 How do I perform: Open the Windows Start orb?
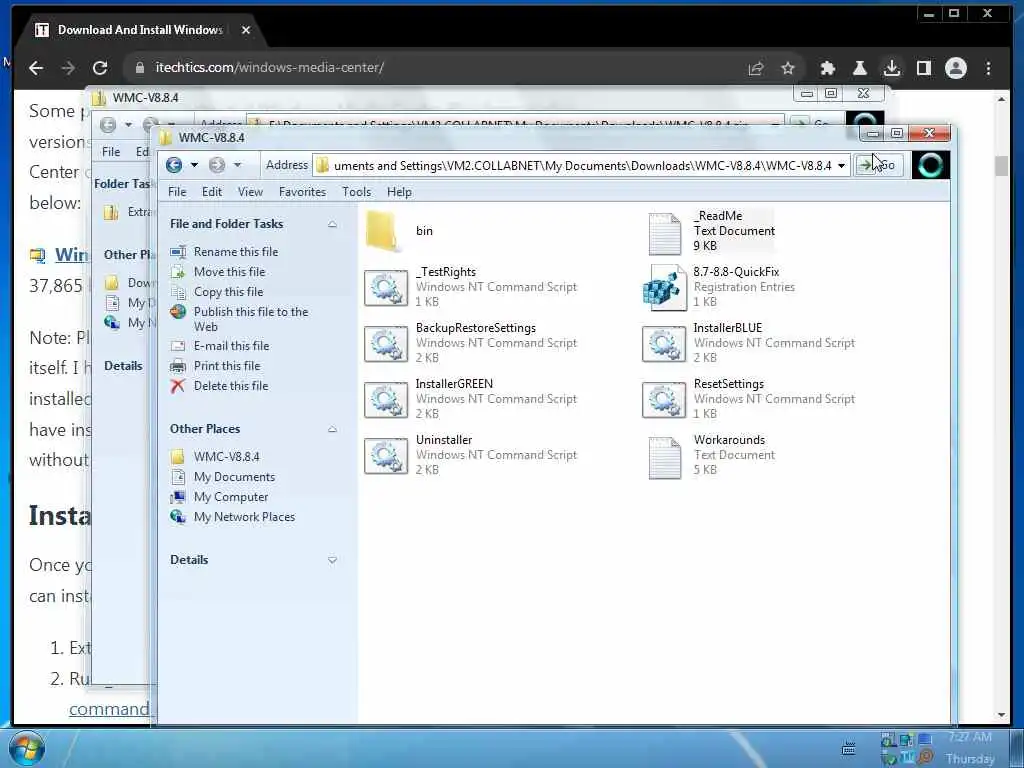[26, 748]
